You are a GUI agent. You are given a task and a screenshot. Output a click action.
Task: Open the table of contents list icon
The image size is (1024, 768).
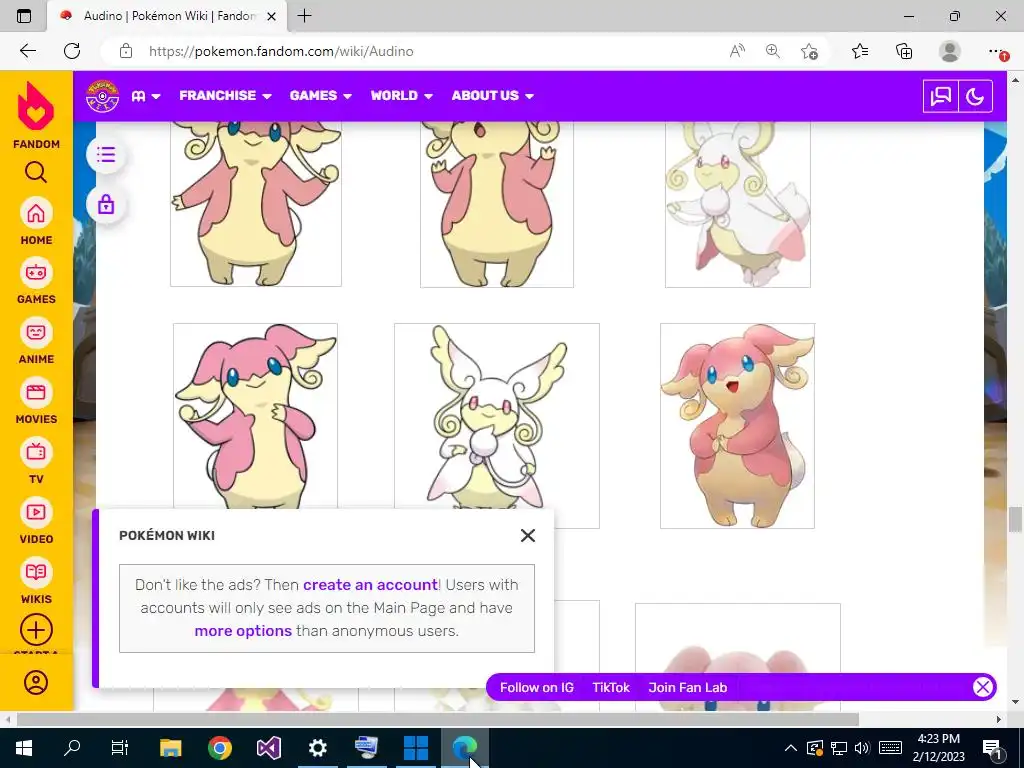coord(106,155)
